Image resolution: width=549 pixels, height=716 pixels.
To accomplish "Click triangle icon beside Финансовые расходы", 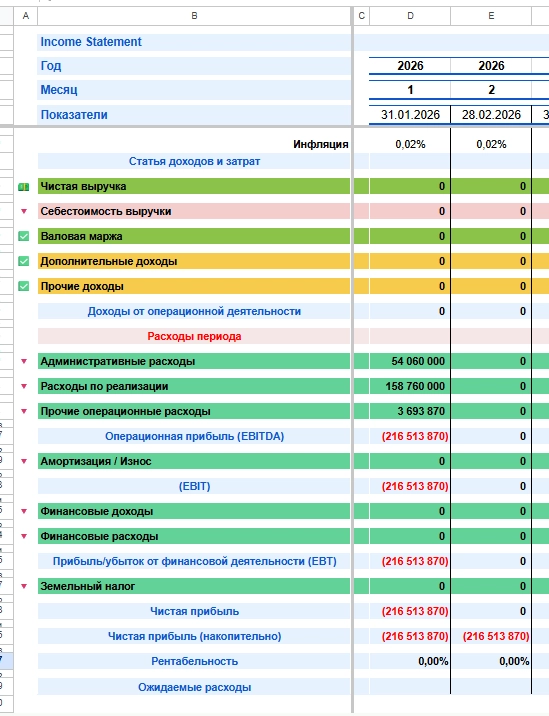I will 24,536.
